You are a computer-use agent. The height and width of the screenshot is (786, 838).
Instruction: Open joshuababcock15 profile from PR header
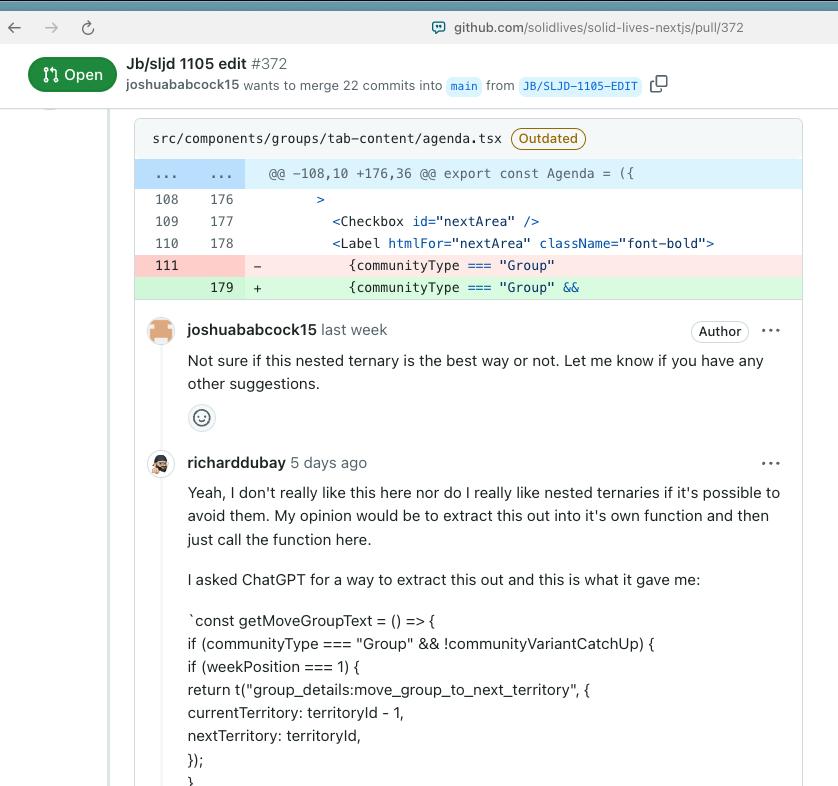click(x=182, y=85)
